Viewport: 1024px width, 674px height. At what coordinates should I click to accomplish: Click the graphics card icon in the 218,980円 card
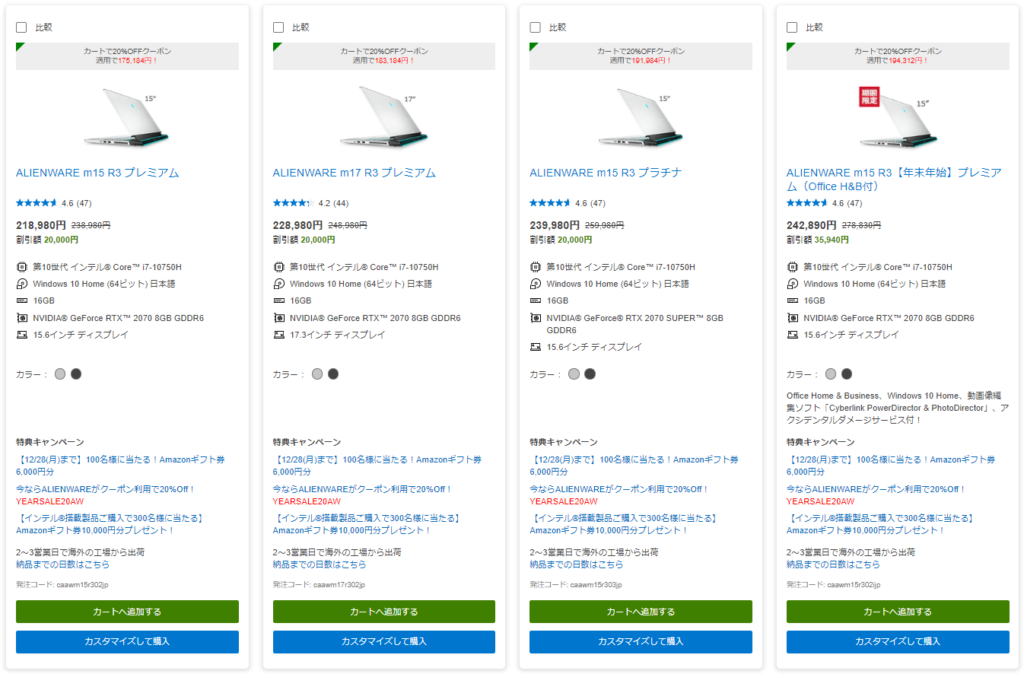click(22, 318)
